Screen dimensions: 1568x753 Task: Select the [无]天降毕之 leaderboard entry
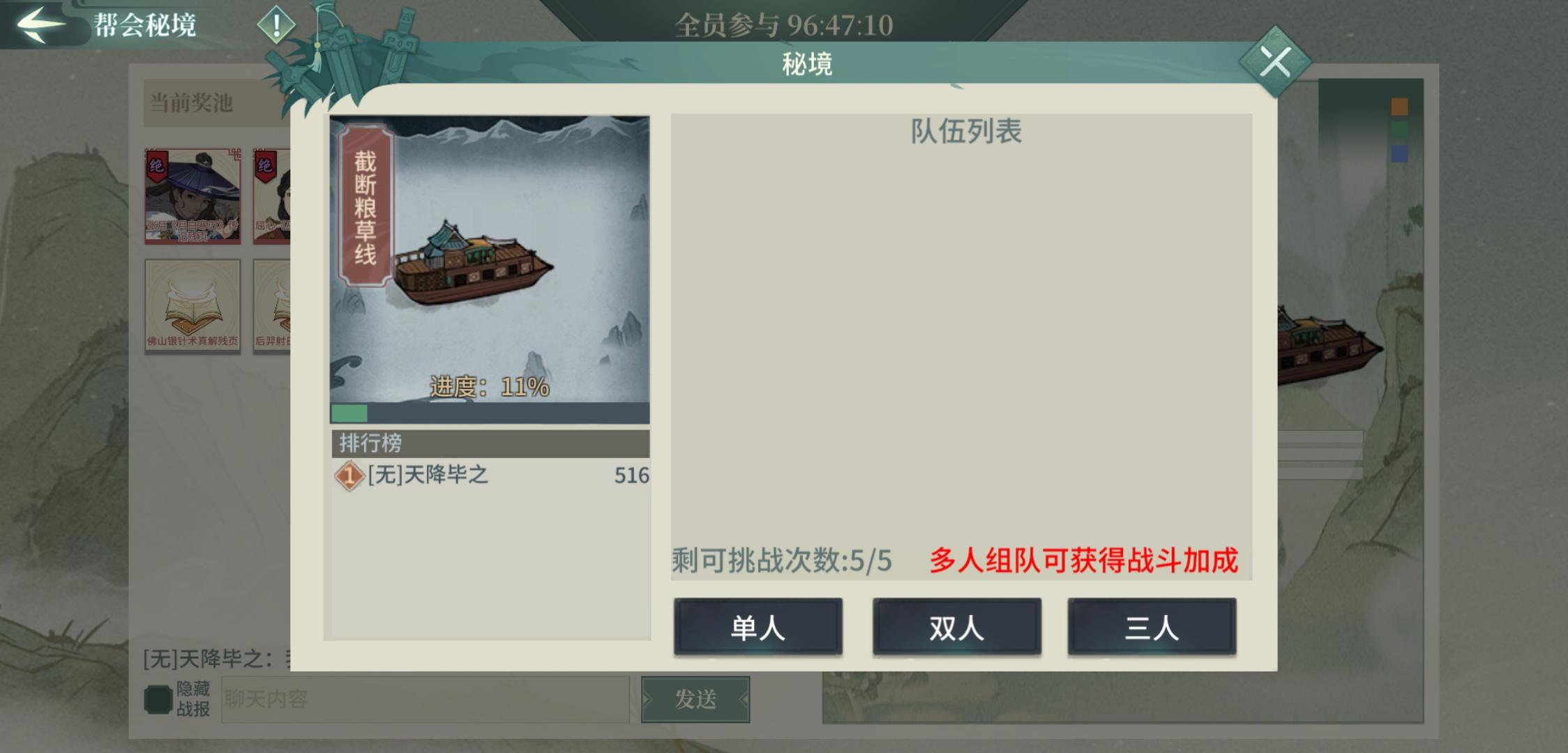(491, 476)
